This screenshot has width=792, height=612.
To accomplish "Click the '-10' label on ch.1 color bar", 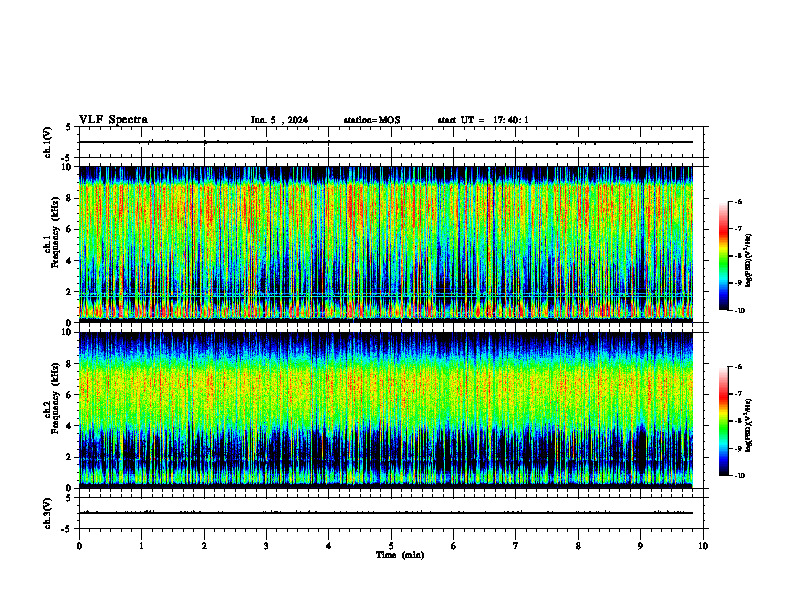I will pyautogui.click(x=739, y=311).
